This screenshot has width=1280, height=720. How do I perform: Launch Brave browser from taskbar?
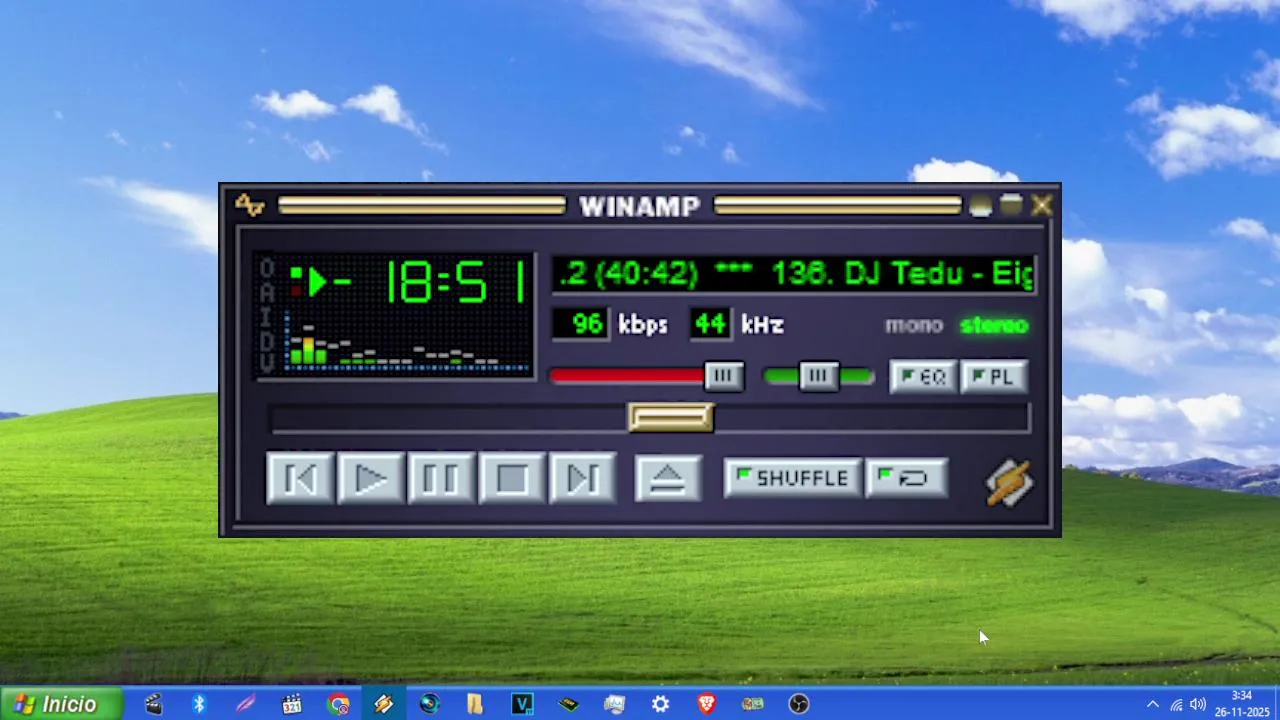tap(707, 704)
